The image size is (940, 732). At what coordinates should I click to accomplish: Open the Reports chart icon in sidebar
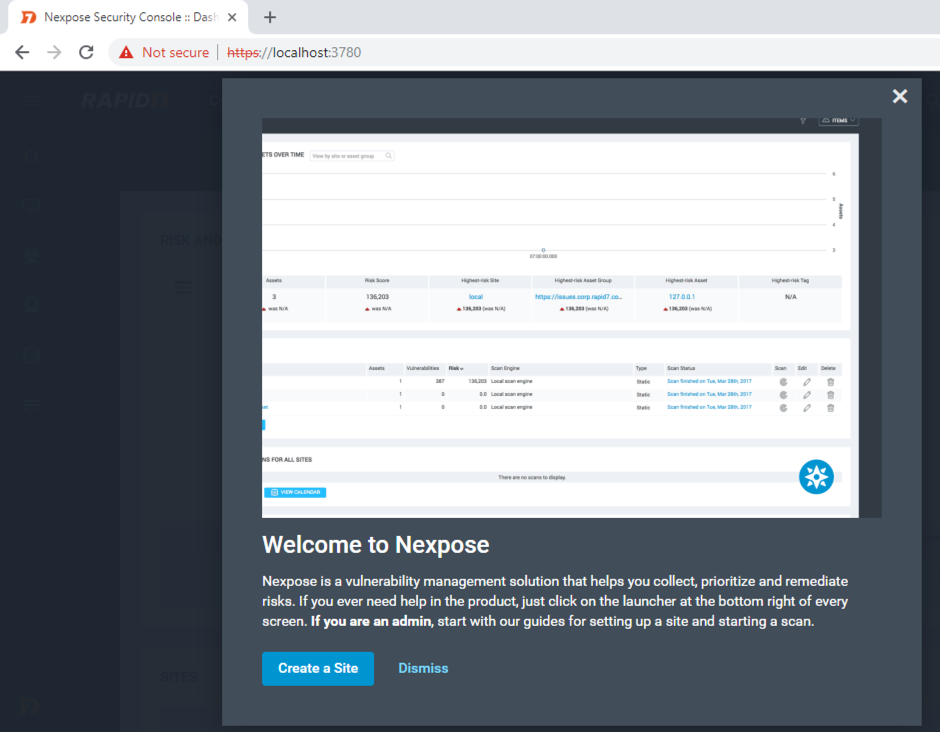point(31,356)
